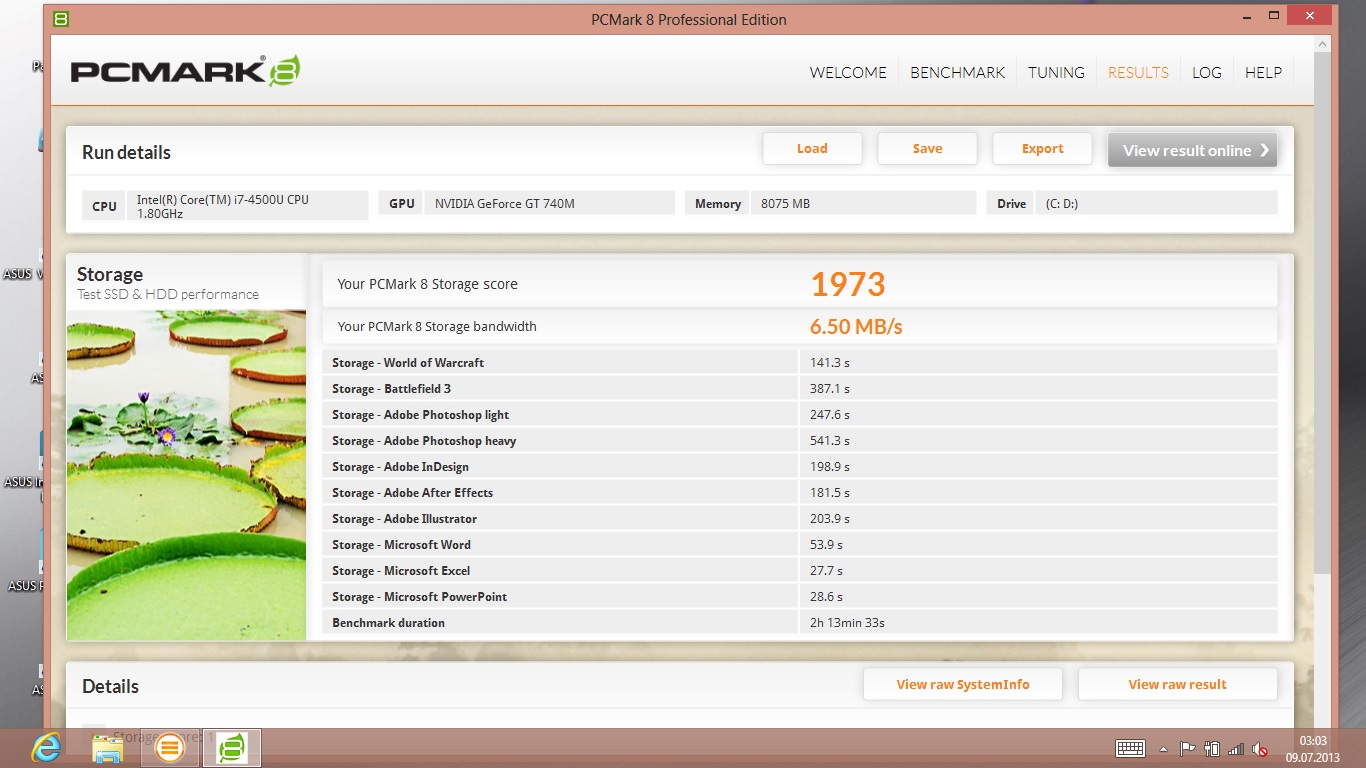Viewport: 1366px width, 768px height.
Task: Click the PCMark 8 title bar icon
Action: 60,19
